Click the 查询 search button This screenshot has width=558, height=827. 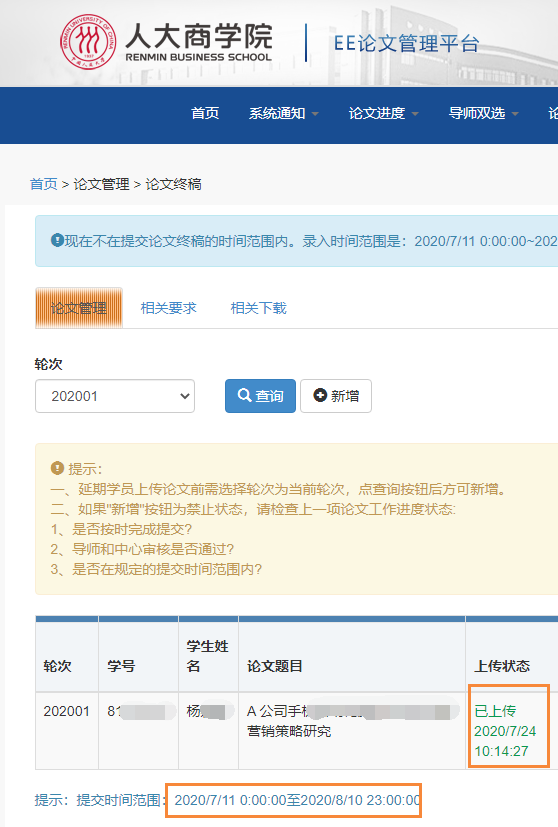click(261, 396)
